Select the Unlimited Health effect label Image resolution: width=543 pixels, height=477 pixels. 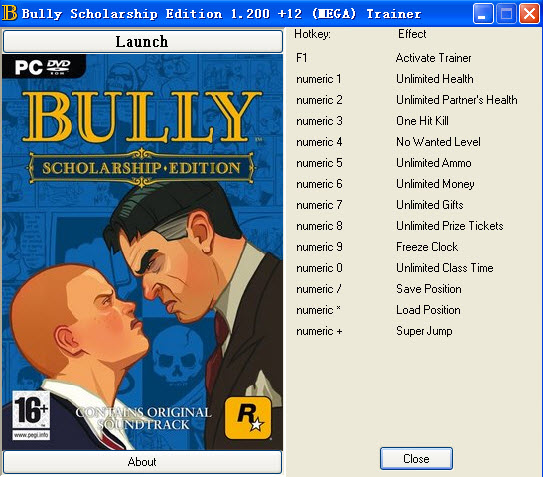coord(435,79)
